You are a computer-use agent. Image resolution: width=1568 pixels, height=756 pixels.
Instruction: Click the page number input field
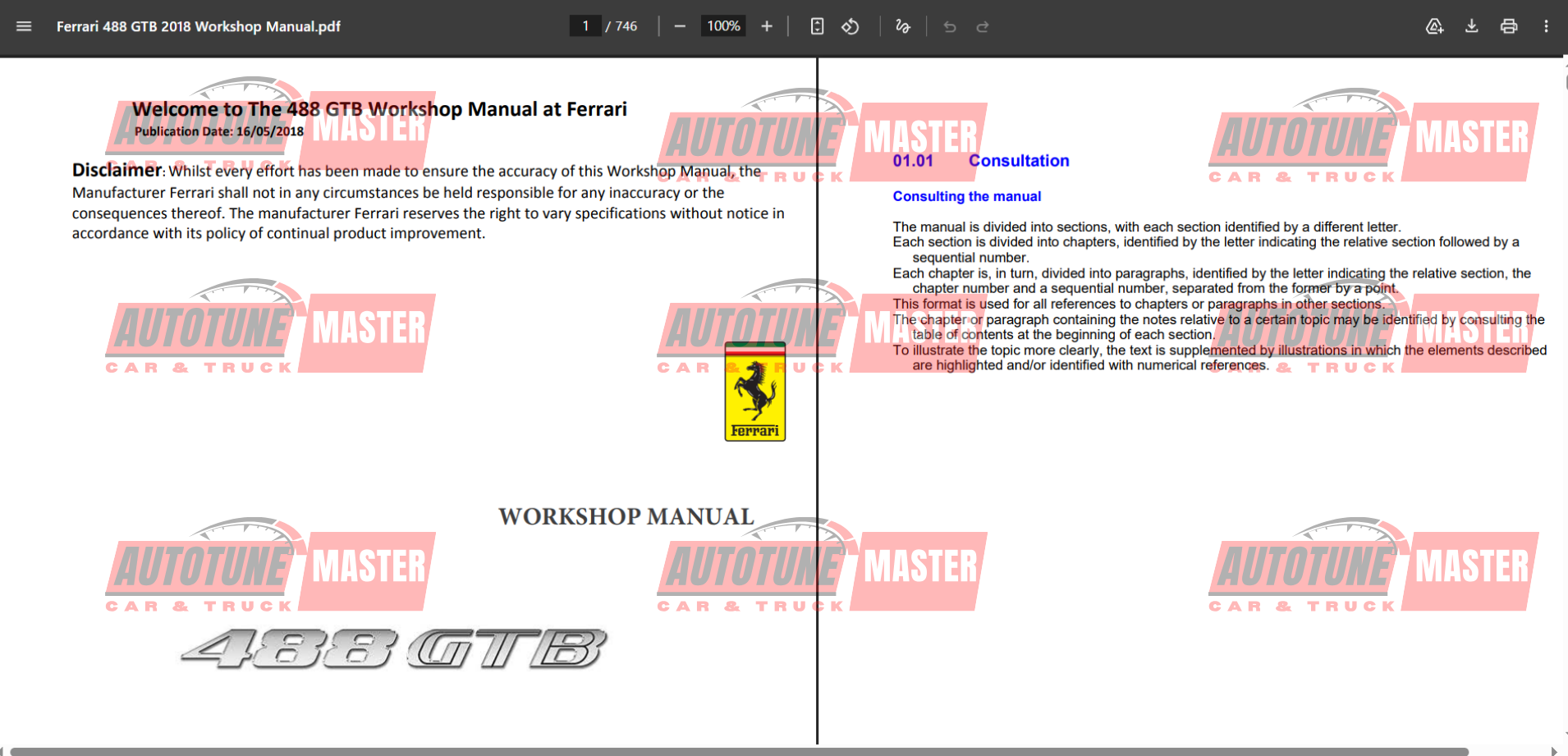[585, 26]
